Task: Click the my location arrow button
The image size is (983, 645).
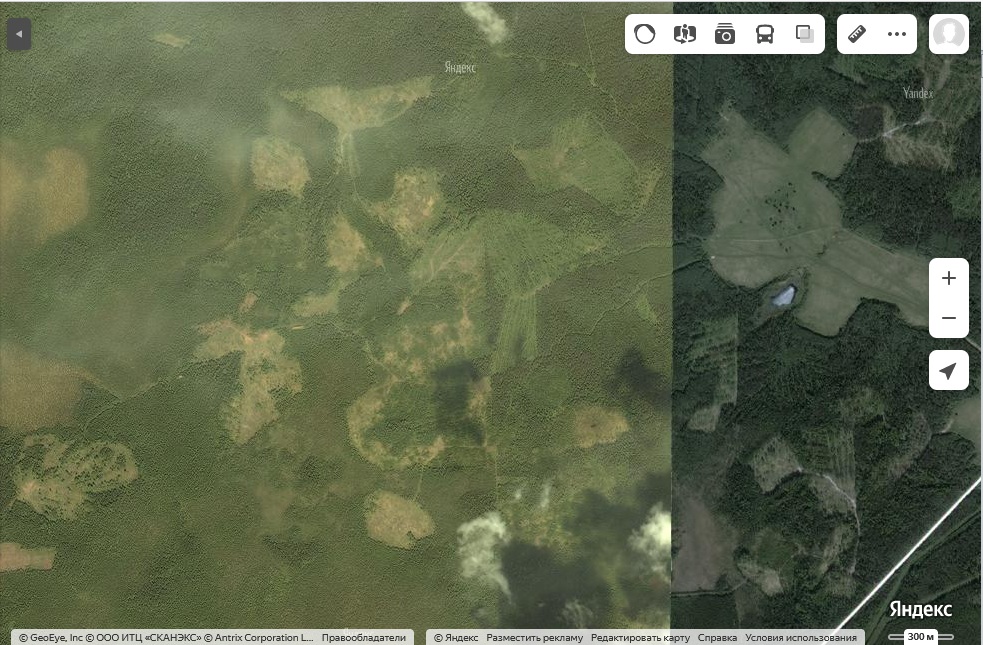Action: tap(949, 370)
